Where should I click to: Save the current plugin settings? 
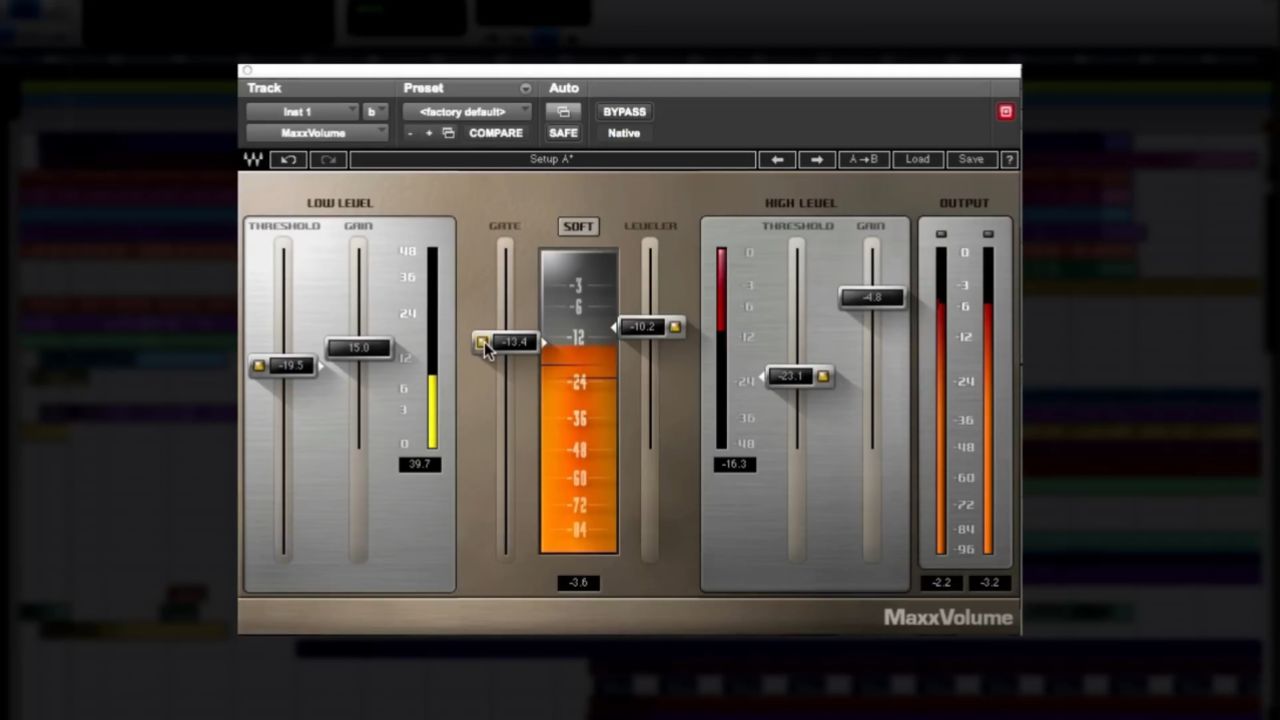969,159
